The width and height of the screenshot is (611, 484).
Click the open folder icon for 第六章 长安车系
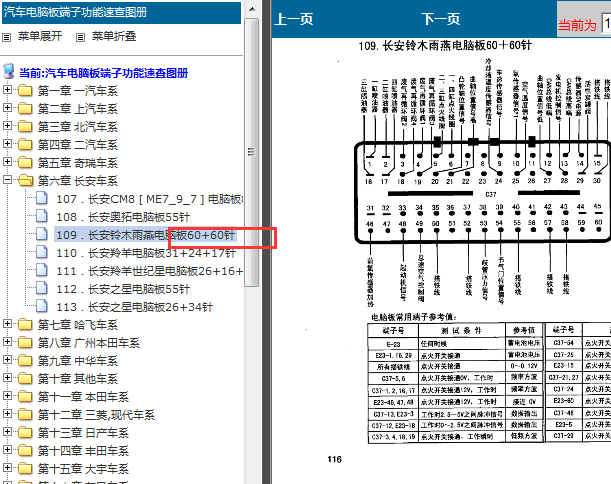pos(26,180)
